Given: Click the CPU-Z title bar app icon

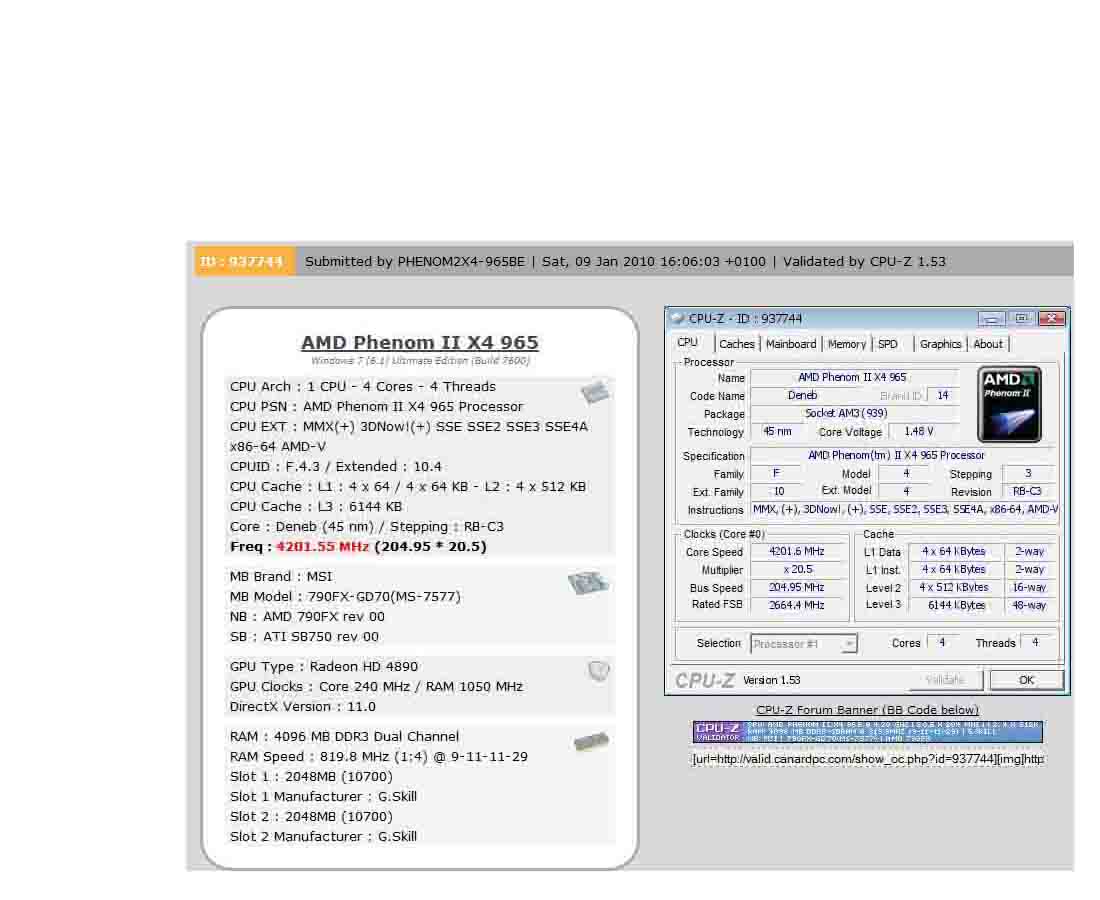Looking at the screenshot, I should coord(678,318).
